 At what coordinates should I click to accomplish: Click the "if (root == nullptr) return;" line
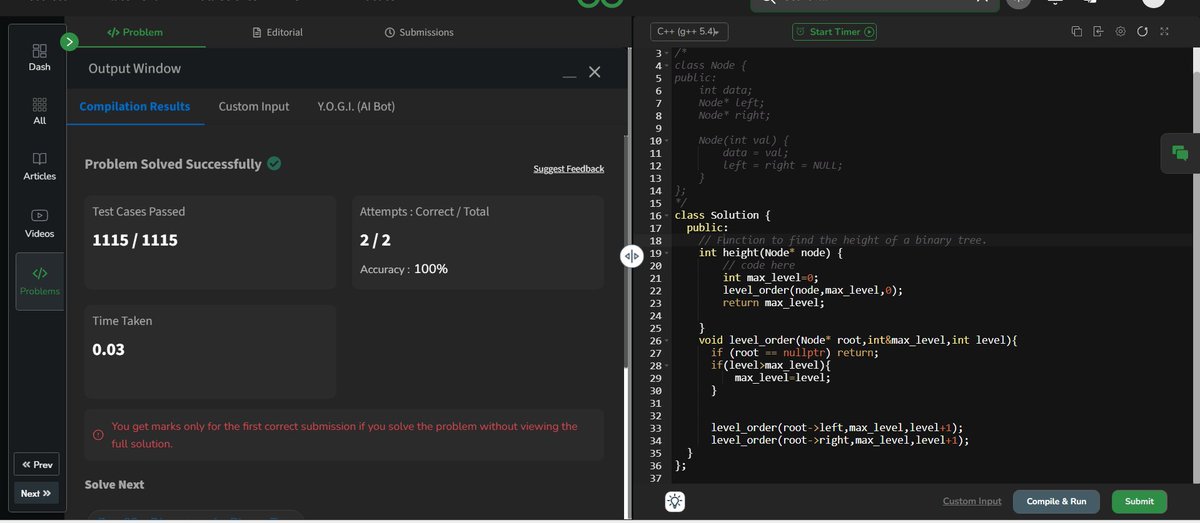pyautogui.click(x=794, y=353)
